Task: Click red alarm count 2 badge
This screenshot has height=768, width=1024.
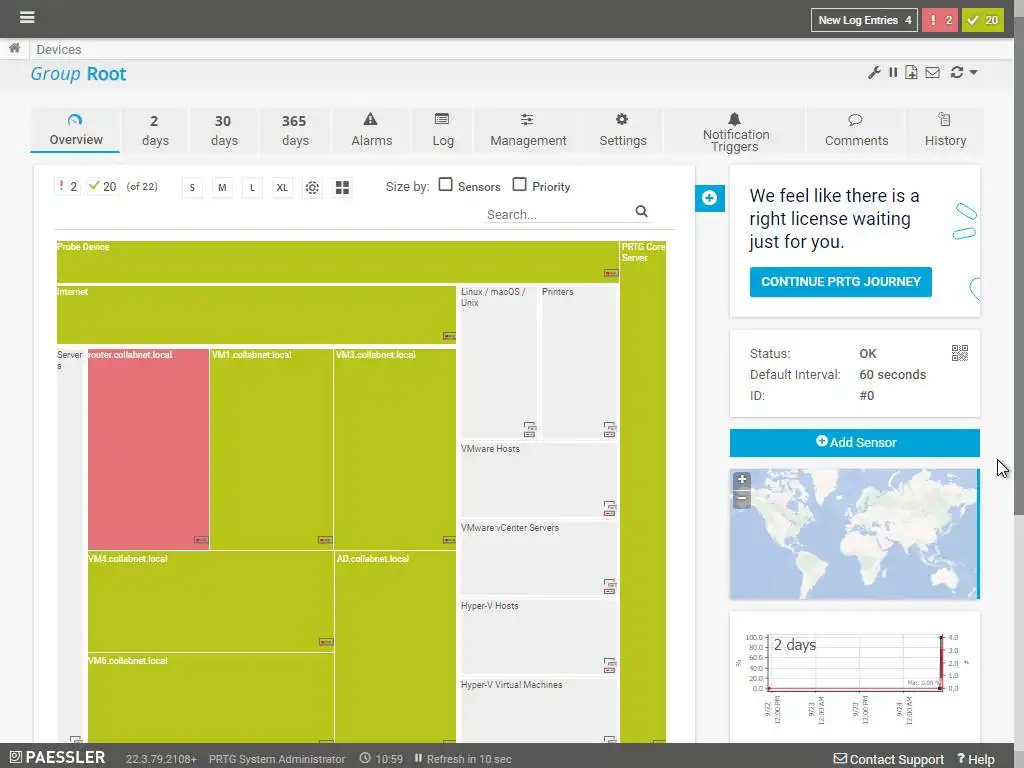Action: pos(940,20)
